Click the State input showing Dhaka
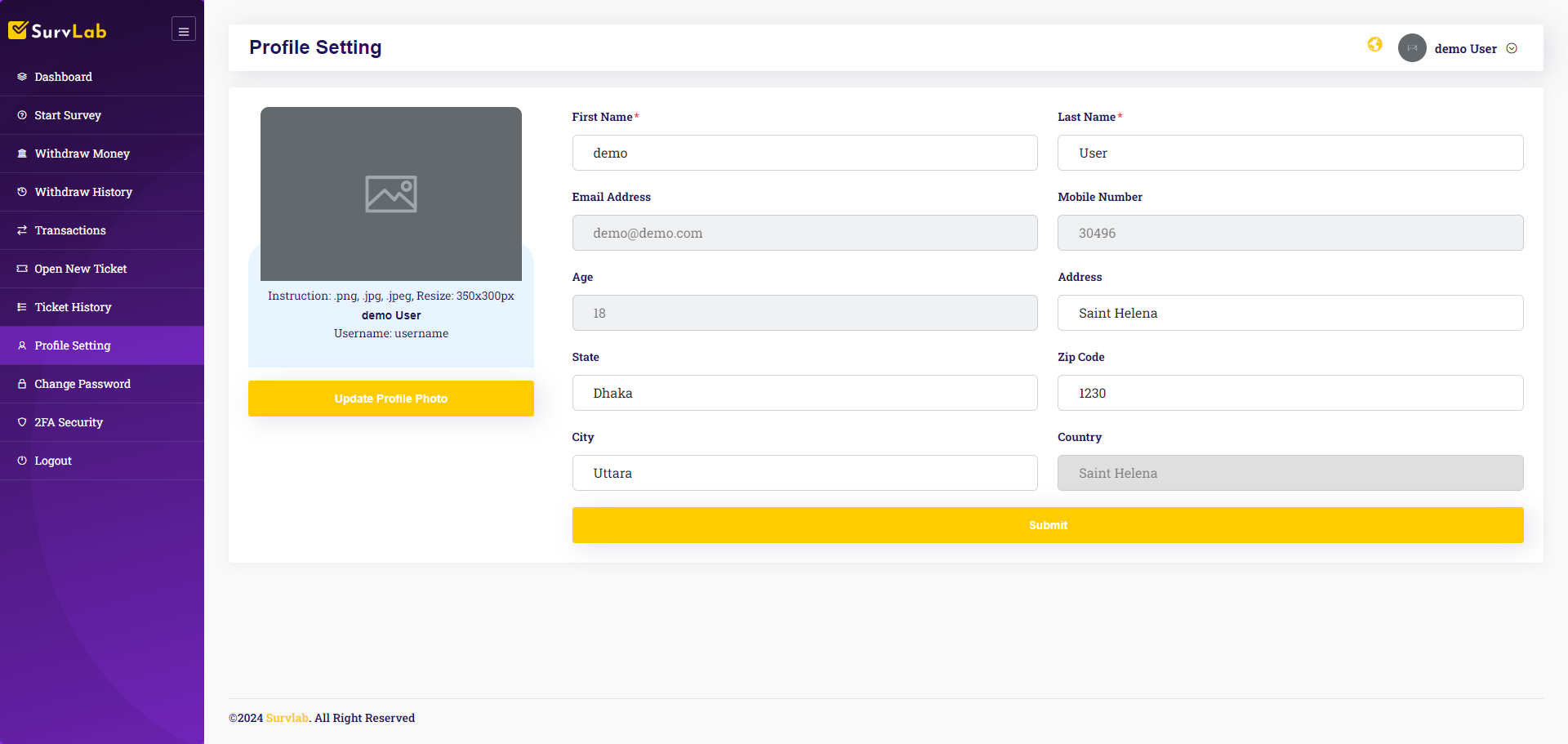The image size is (1568, 744). click(x=804, y=393)
